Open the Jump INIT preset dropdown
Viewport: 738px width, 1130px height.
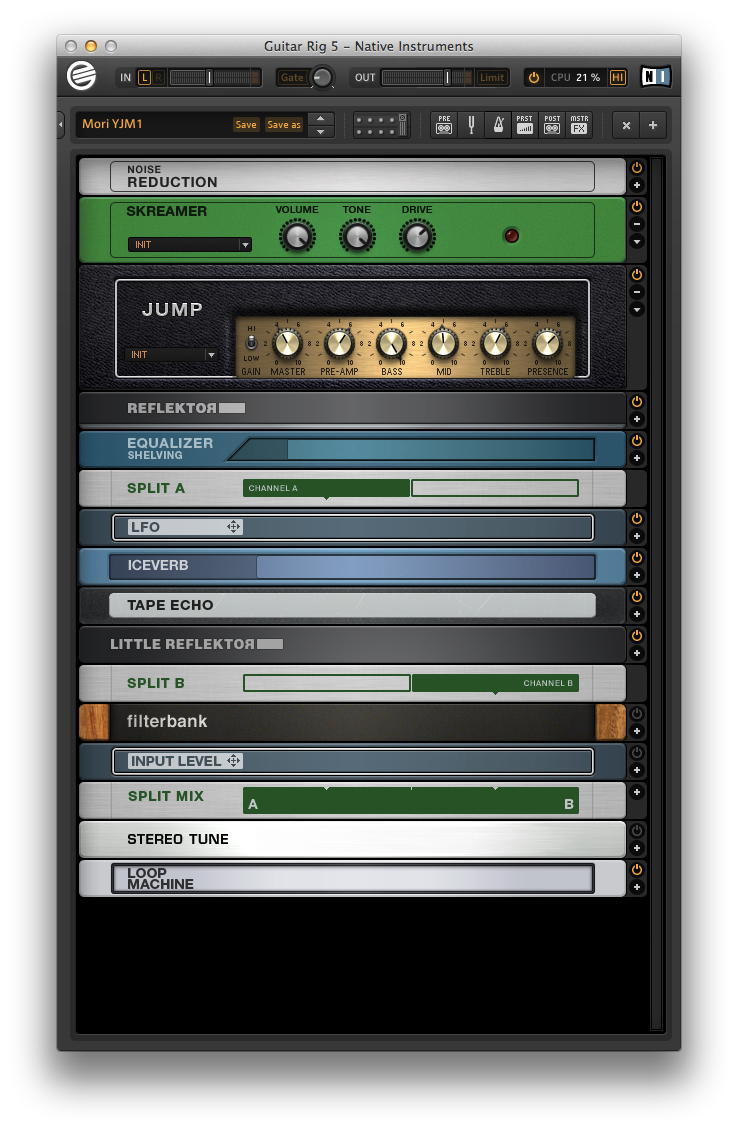click(x=172, y=355)
